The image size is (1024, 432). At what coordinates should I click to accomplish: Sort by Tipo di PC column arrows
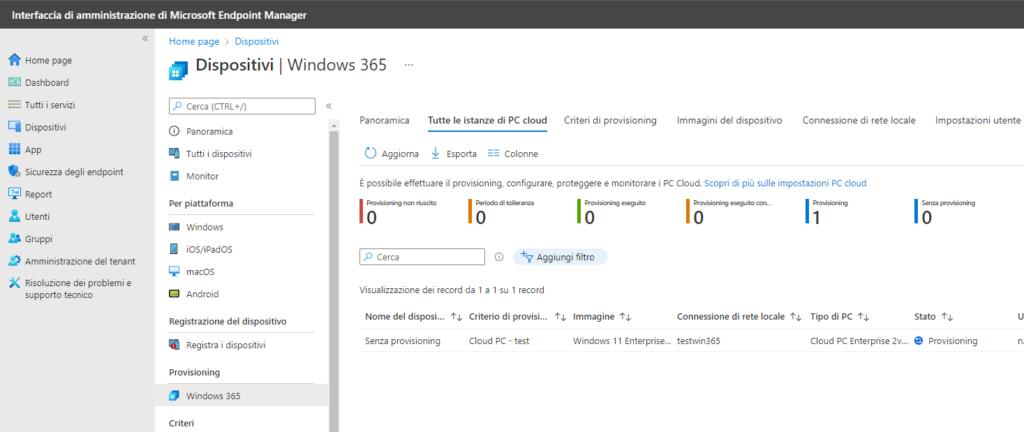(x=863, y=316)
